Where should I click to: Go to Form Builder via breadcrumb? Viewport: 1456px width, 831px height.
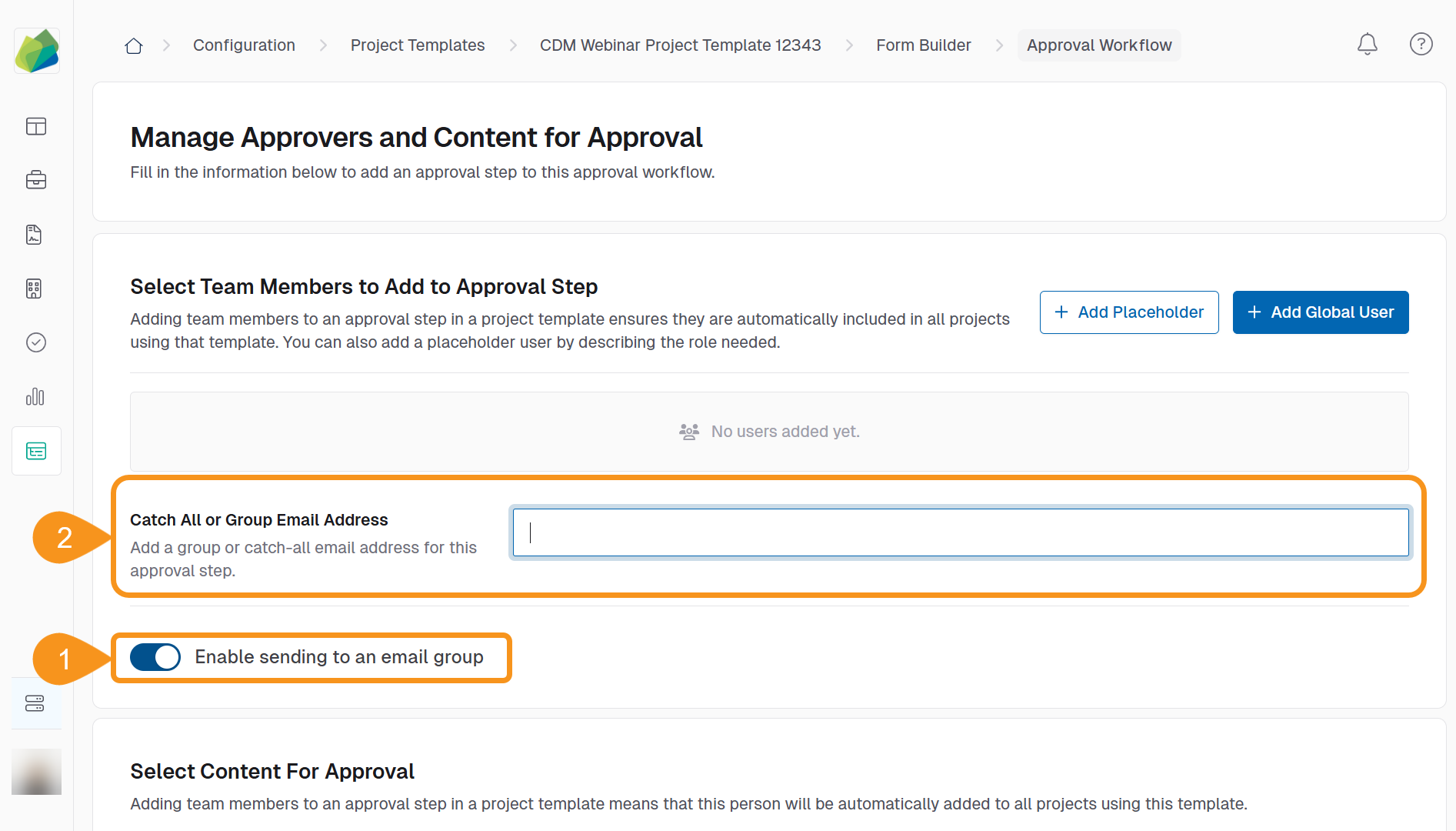point(923,45)
